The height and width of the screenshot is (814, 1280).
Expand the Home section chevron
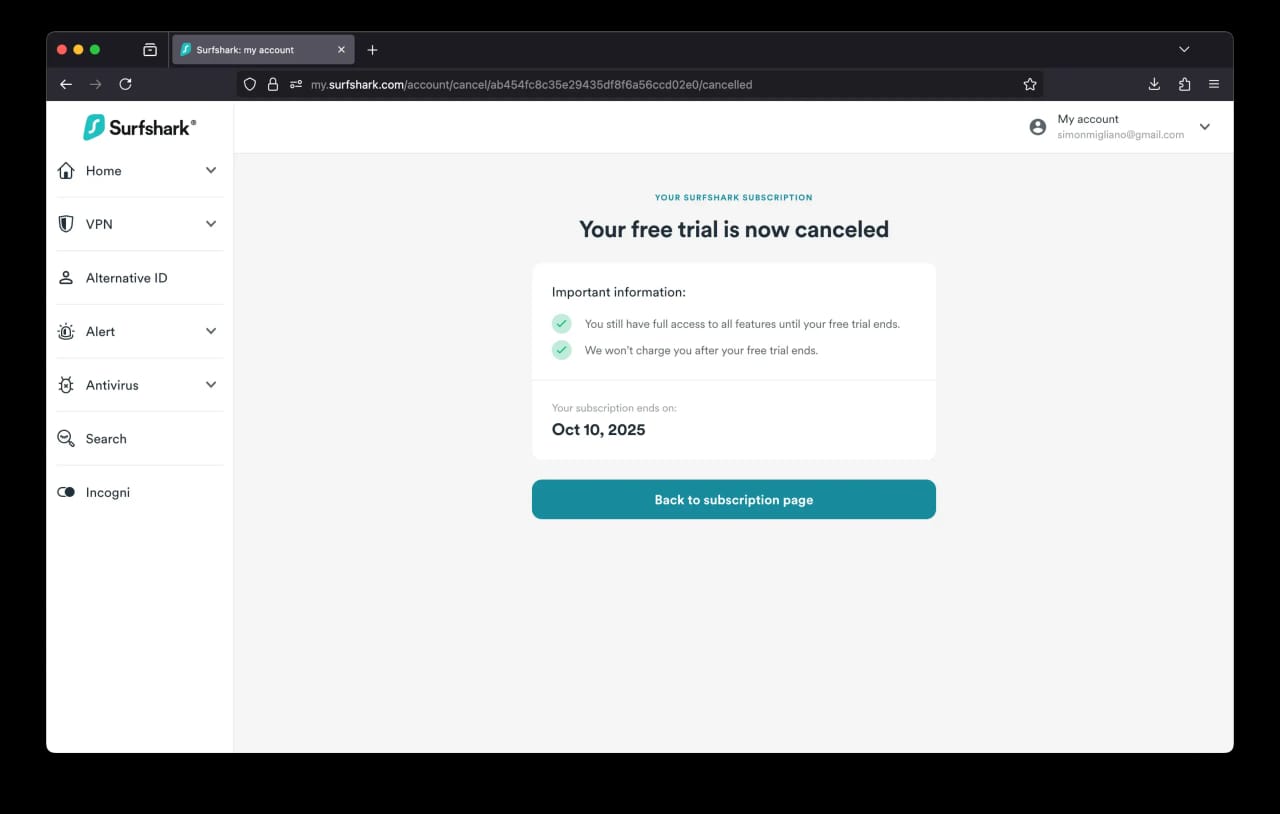[x=211, y=170]
